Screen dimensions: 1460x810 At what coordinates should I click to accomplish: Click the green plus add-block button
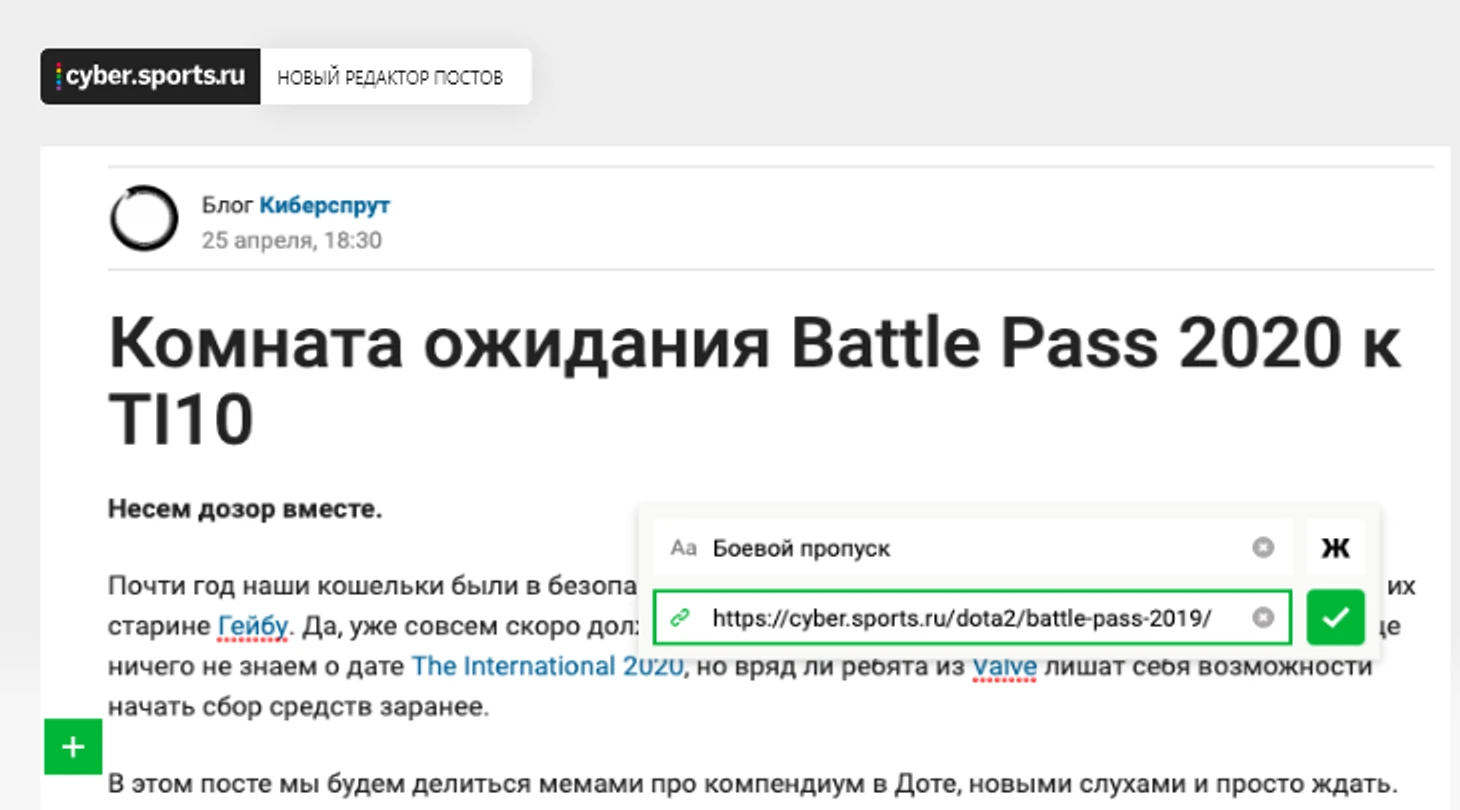coord(73,746)
